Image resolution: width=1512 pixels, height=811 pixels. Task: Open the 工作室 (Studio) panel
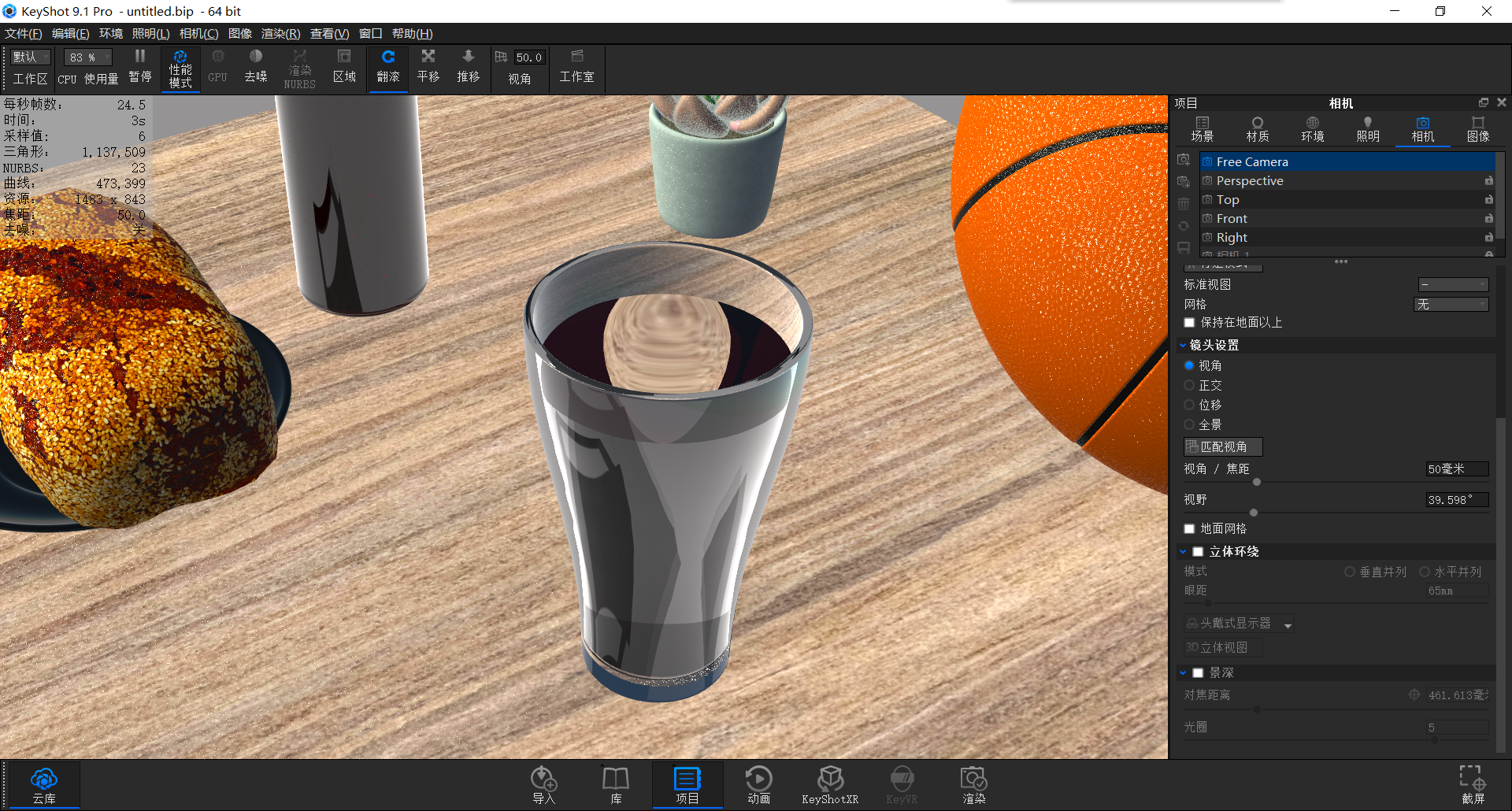coord(577,67)
